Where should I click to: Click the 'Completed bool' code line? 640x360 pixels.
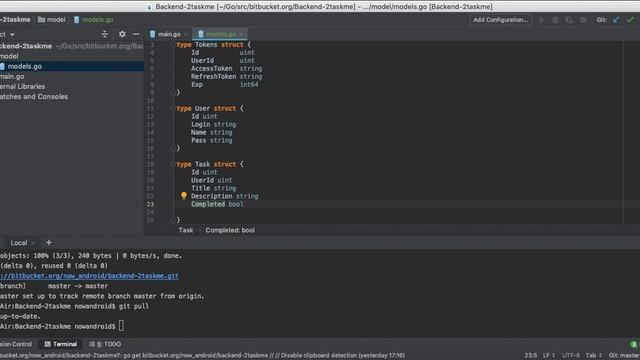coord(217,204)
